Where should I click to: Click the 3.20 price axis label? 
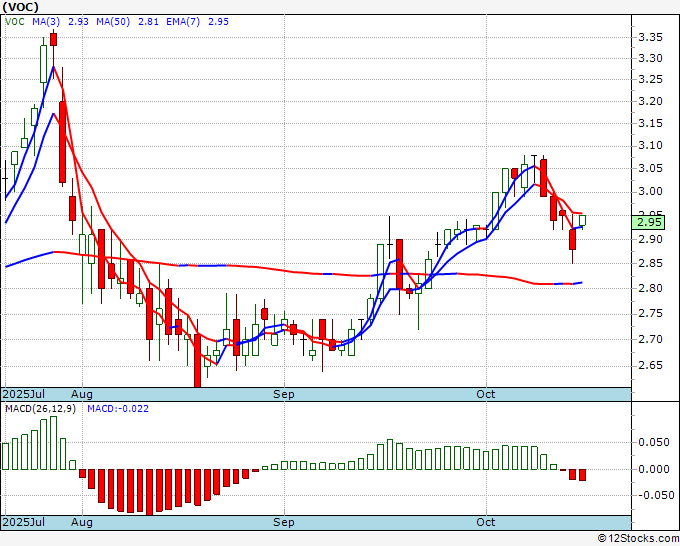(x=651, y=101)
